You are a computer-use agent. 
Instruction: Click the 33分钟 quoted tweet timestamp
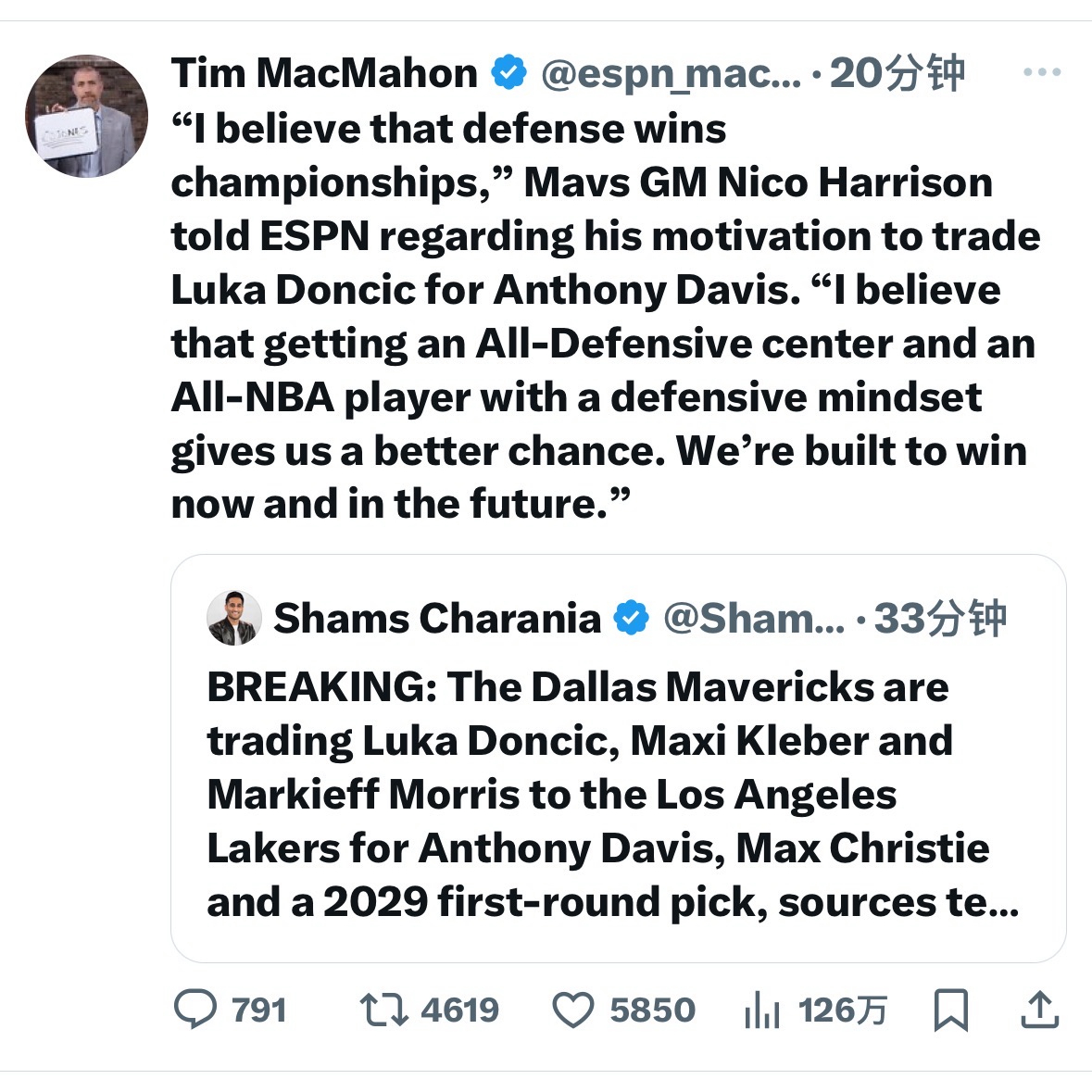pos(943,618)
